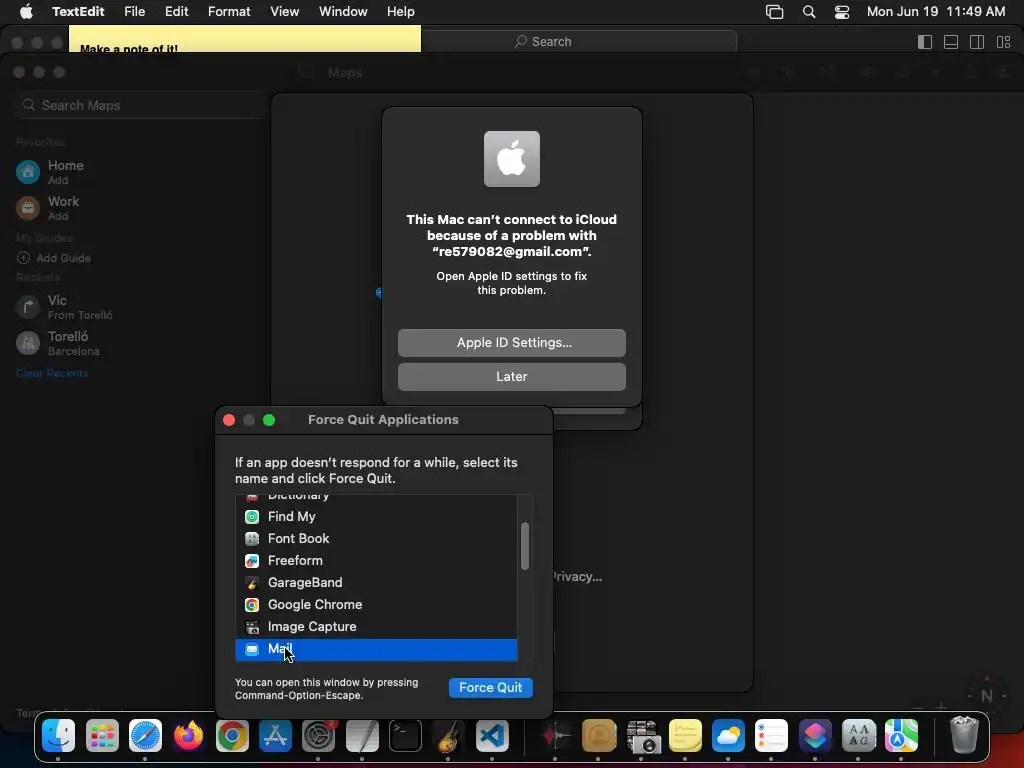Open the File menu

(x=135, y=12)
